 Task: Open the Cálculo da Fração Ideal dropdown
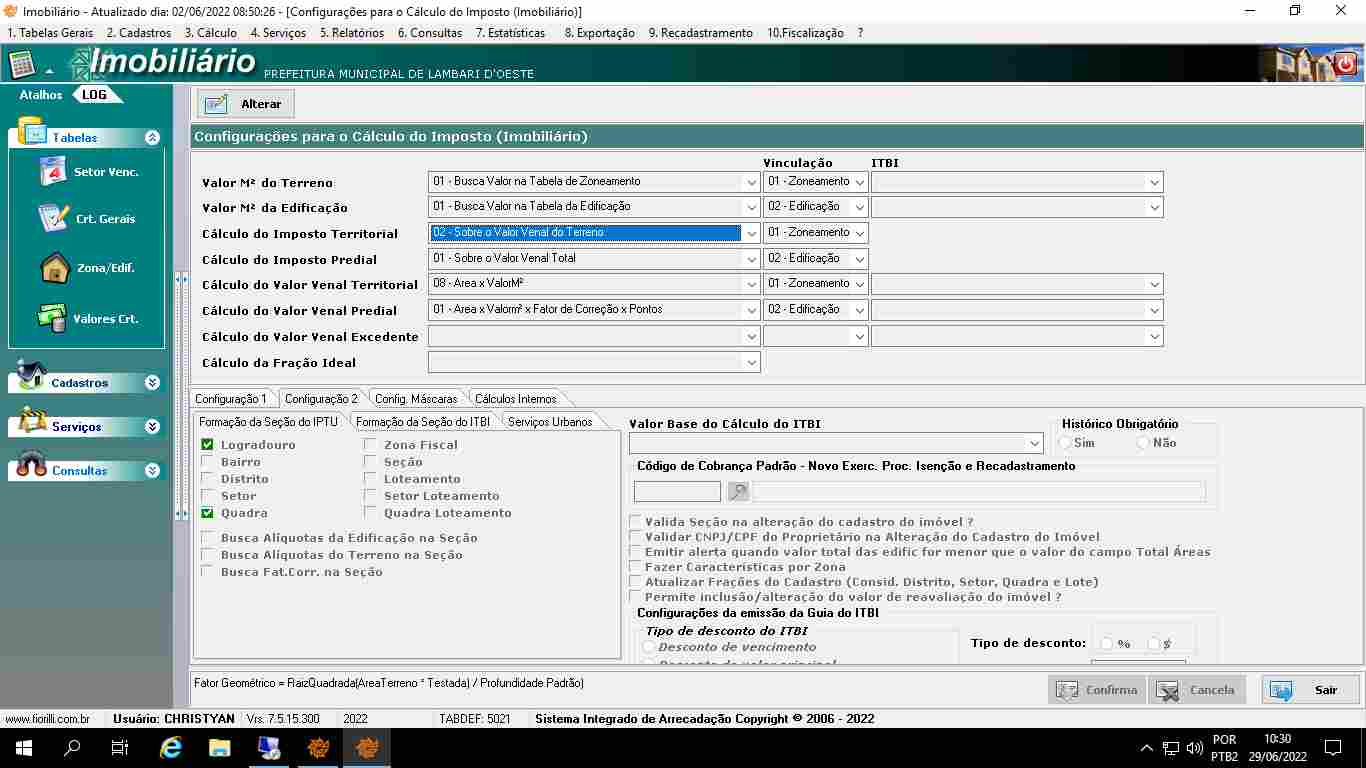pyautogui.click(x=751, y=363)
